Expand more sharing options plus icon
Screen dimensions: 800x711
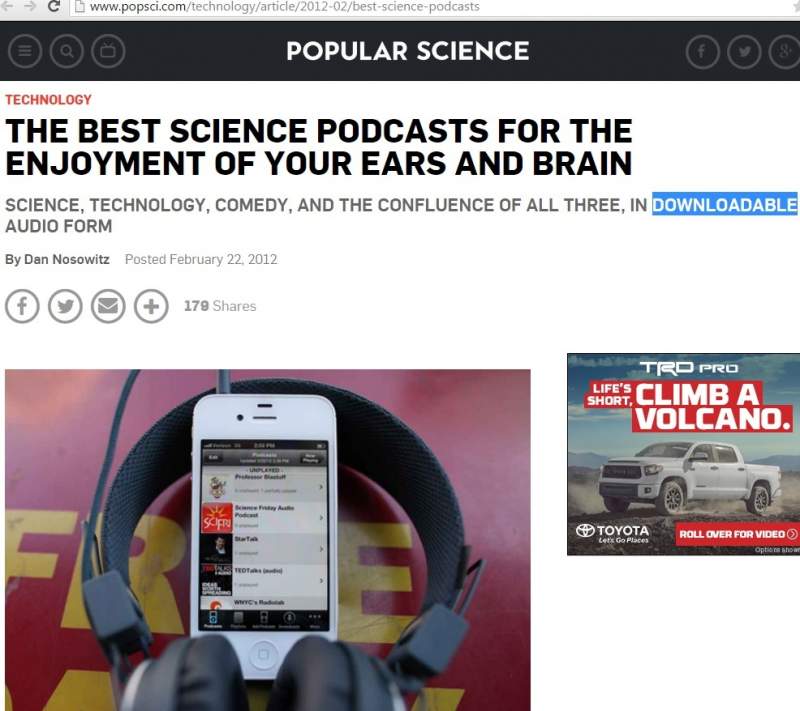click(x=151, y=306)
